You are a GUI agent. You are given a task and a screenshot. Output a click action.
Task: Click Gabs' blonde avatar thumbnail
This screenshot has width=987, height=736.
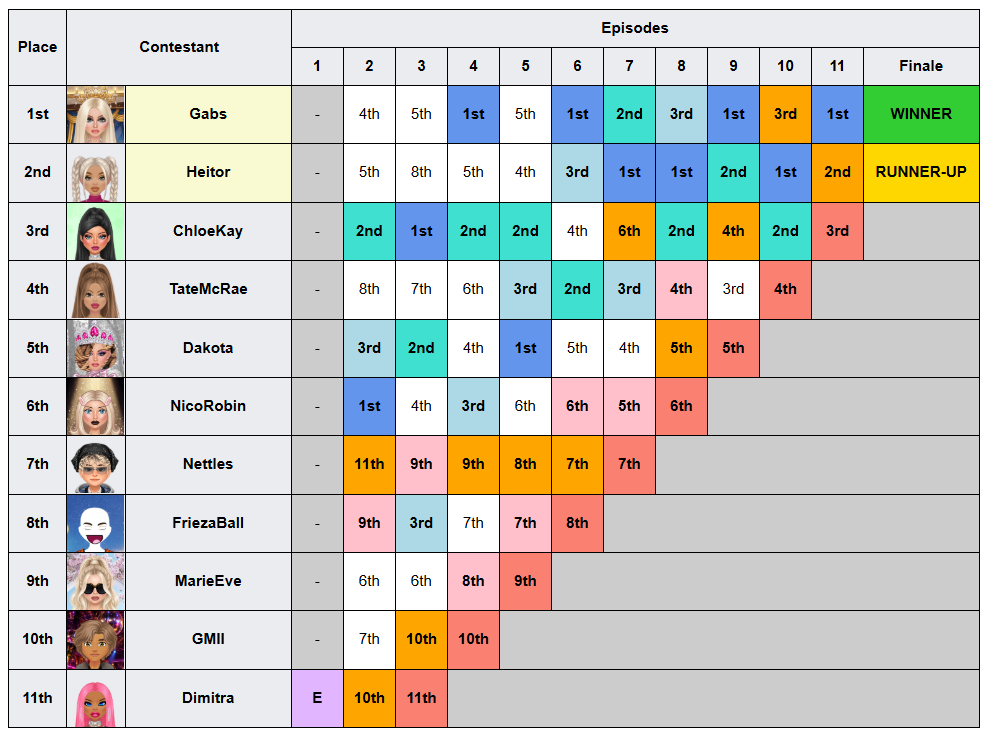pyautogui.click(x=96, y=115)
